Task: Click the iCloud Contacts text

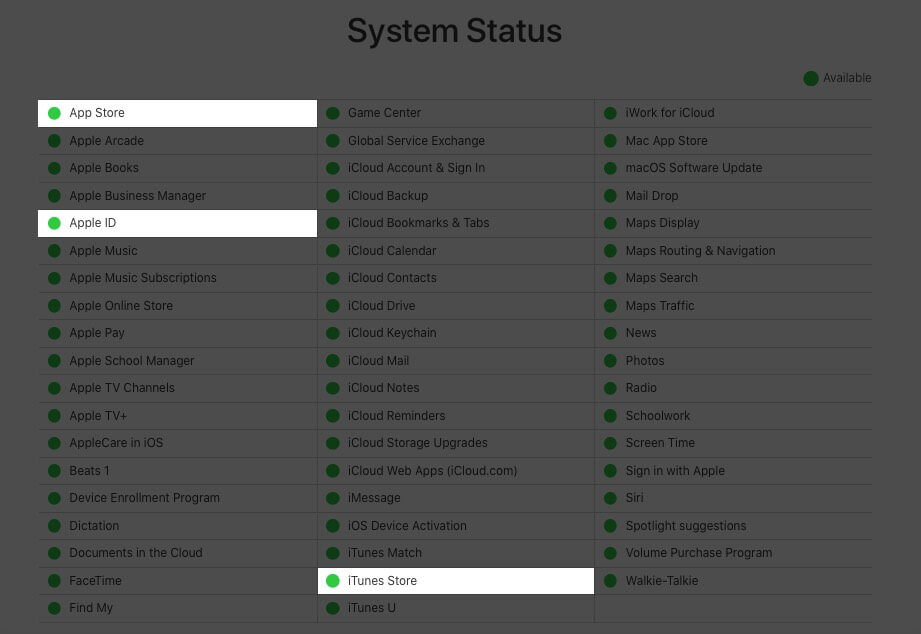Action: click(x=392, y=278)
